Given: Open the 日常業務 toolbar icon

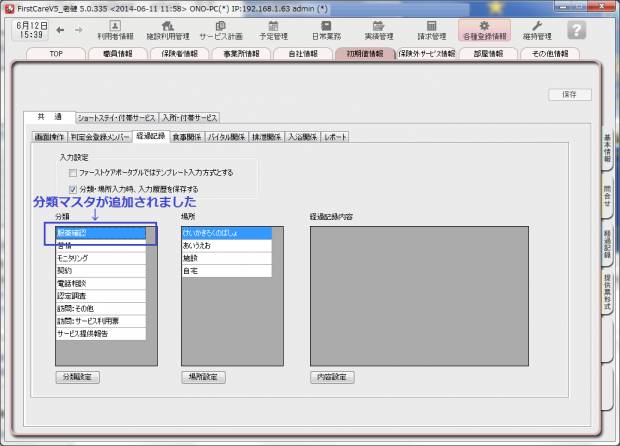Looking at the screenshot, I should coord(326,29).
